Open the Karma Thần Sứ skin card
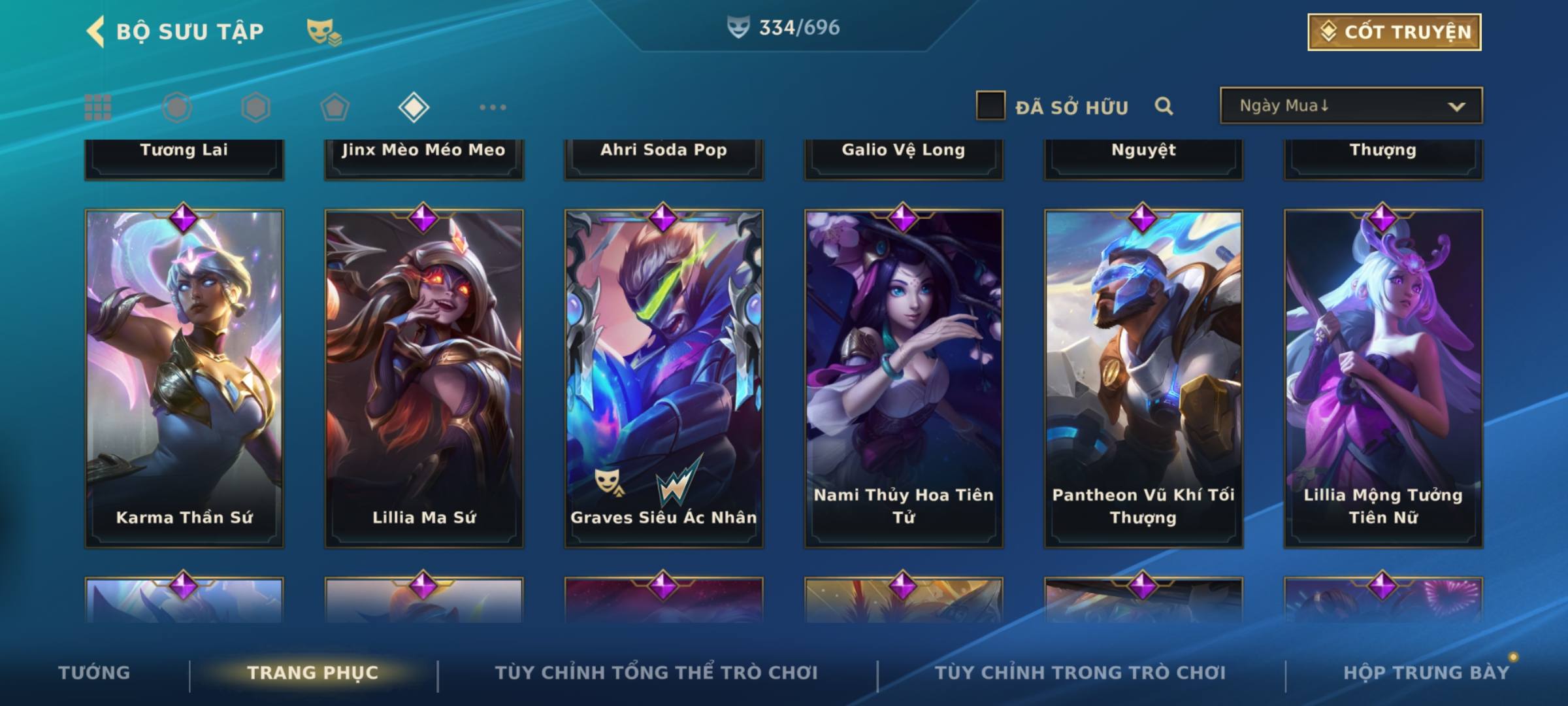 [x=184, y=378]
